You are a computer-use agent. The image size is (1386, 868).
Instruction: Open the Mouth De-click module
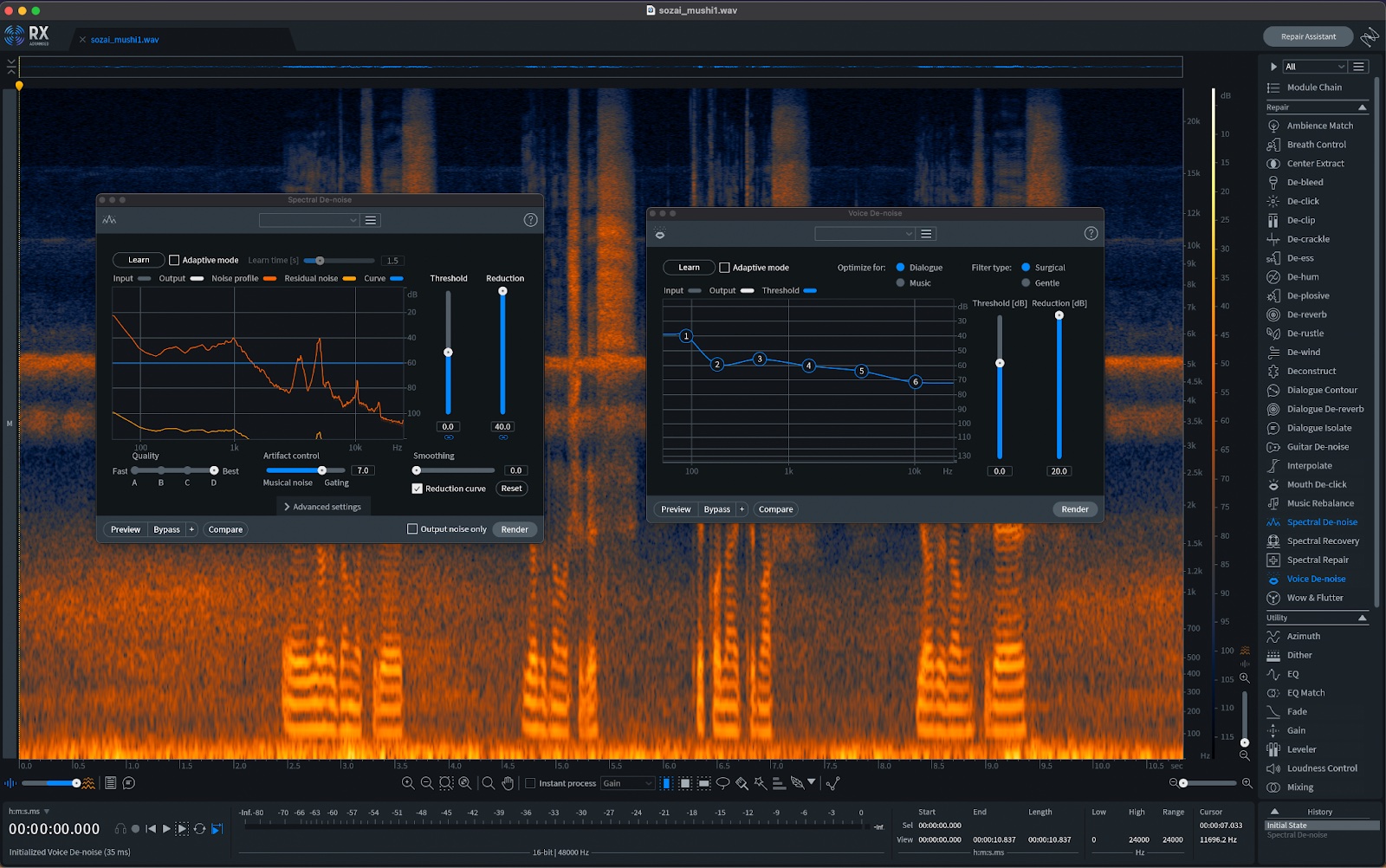coord(1317,485)
